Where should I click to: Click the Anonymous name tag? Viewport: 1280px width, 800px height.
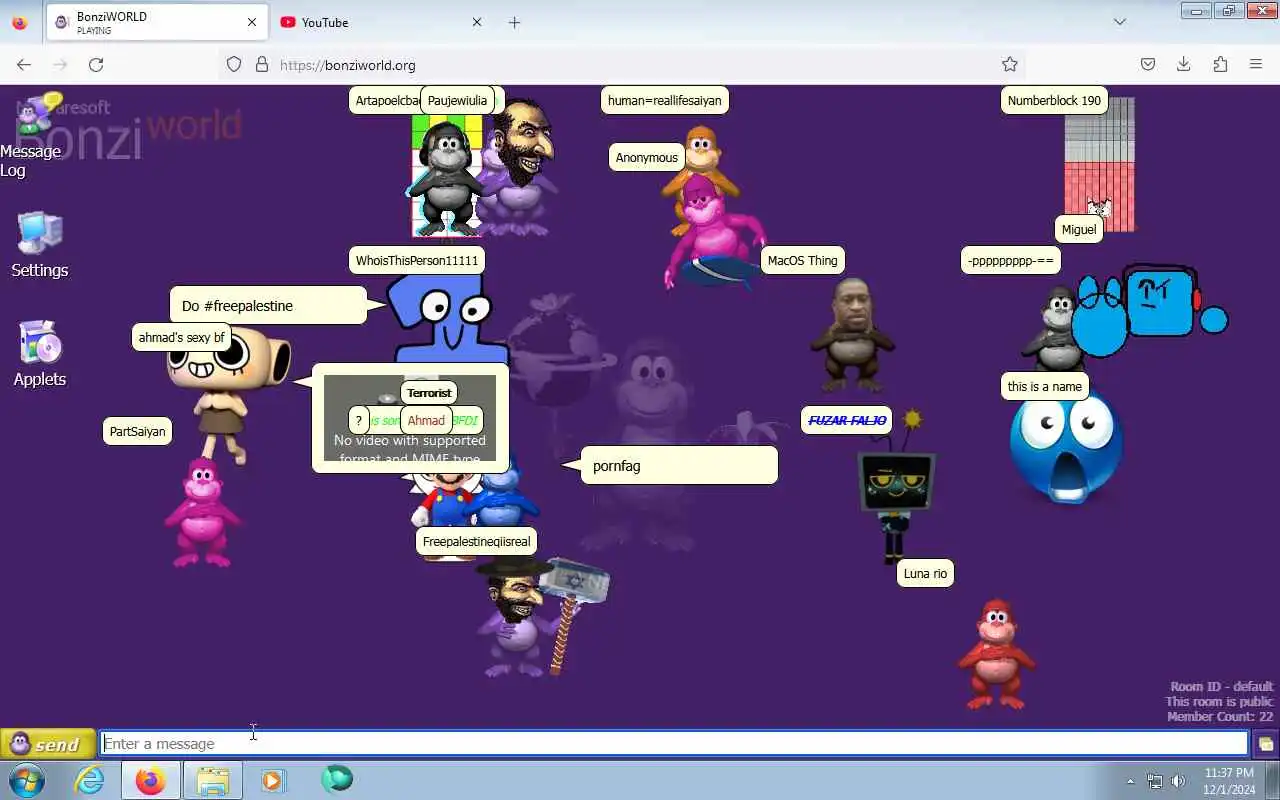click(x=646, y=158)
